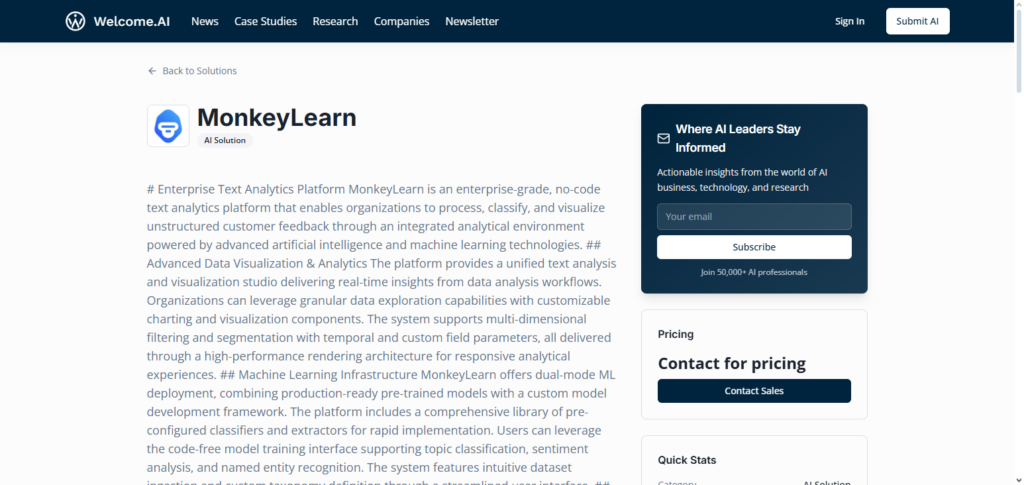The image size is (1024, 485).
Task: Focus the Your email input field
Action: 754,216
